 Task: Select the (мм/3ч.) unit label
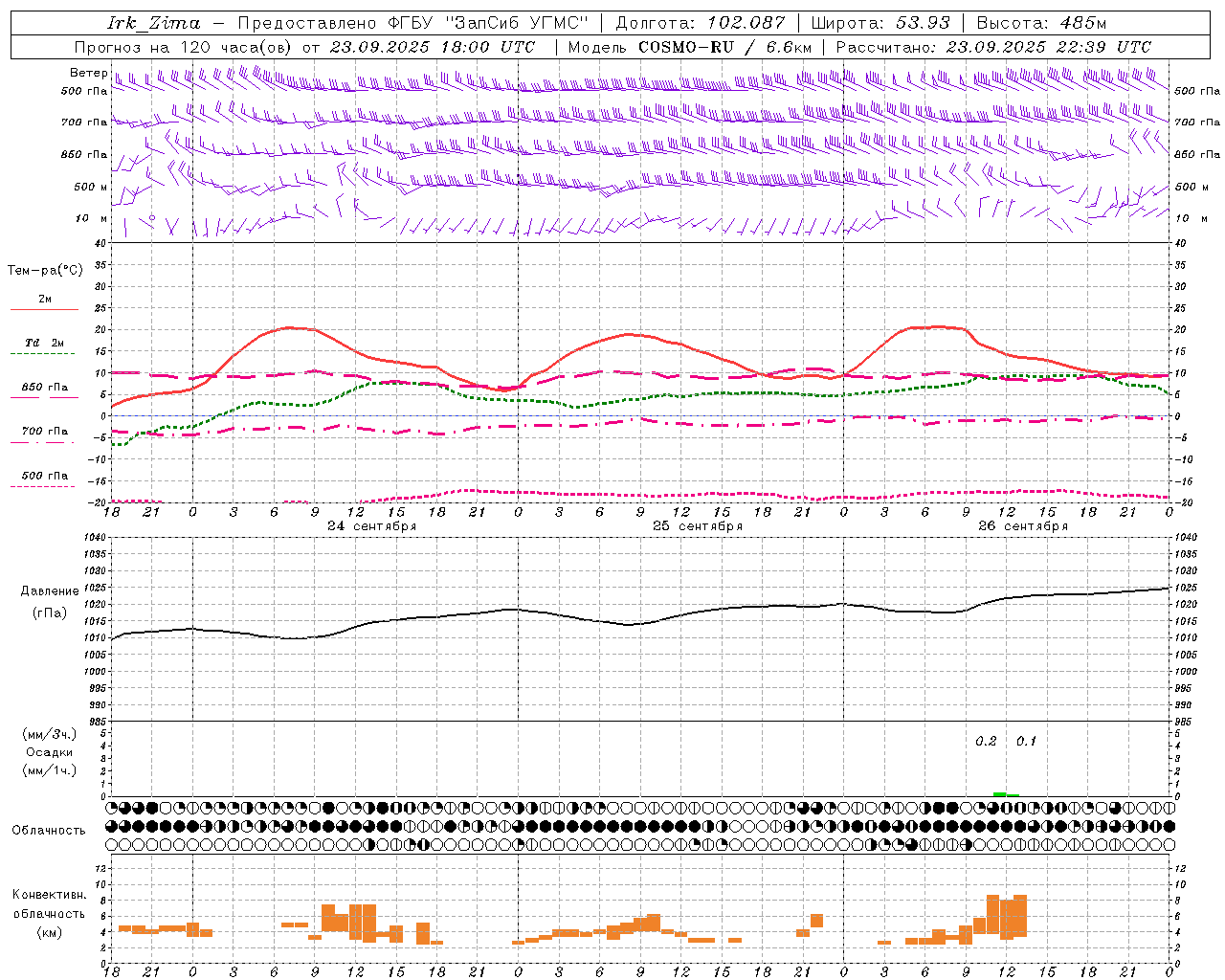[50, 734]
